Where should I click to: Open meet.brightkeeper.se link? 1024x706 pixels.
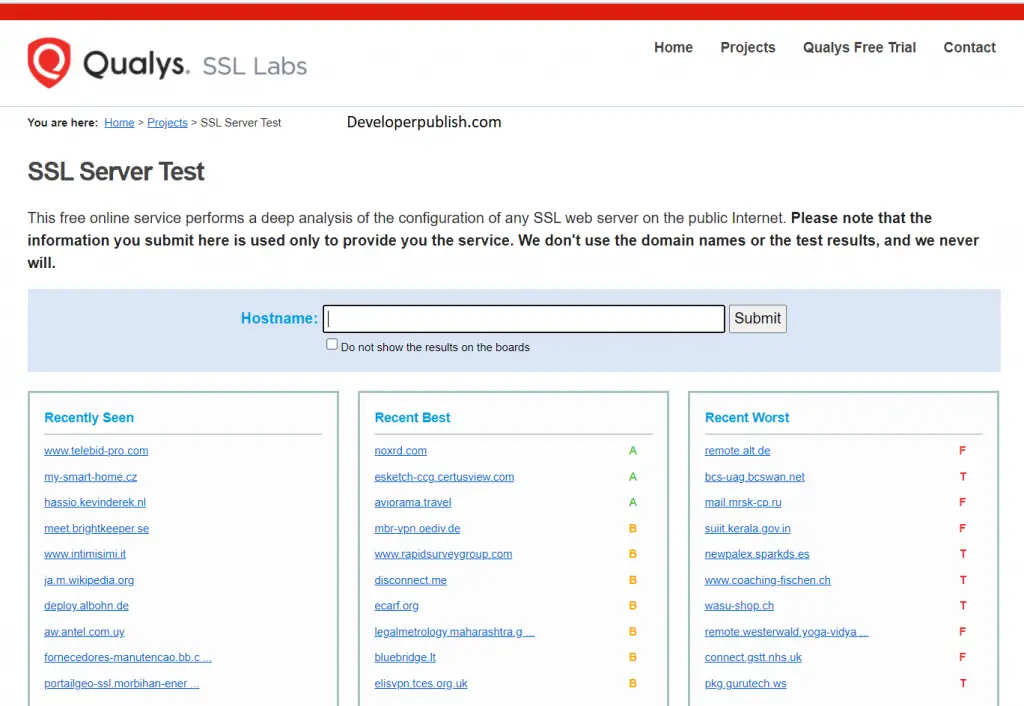[x=97, y=528]
